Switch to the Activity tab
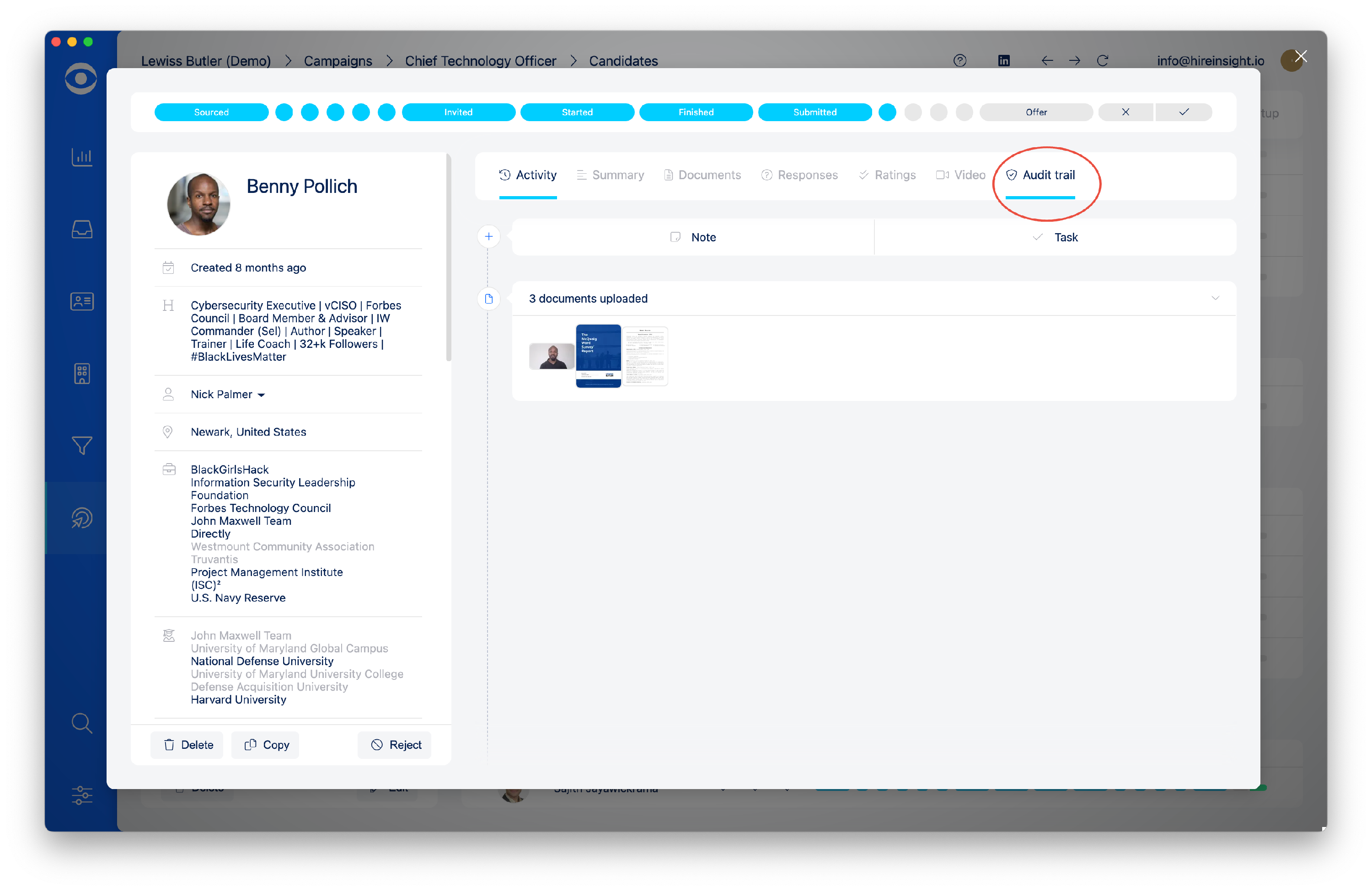Screen dimensions: 1372x891 point(527,175)
